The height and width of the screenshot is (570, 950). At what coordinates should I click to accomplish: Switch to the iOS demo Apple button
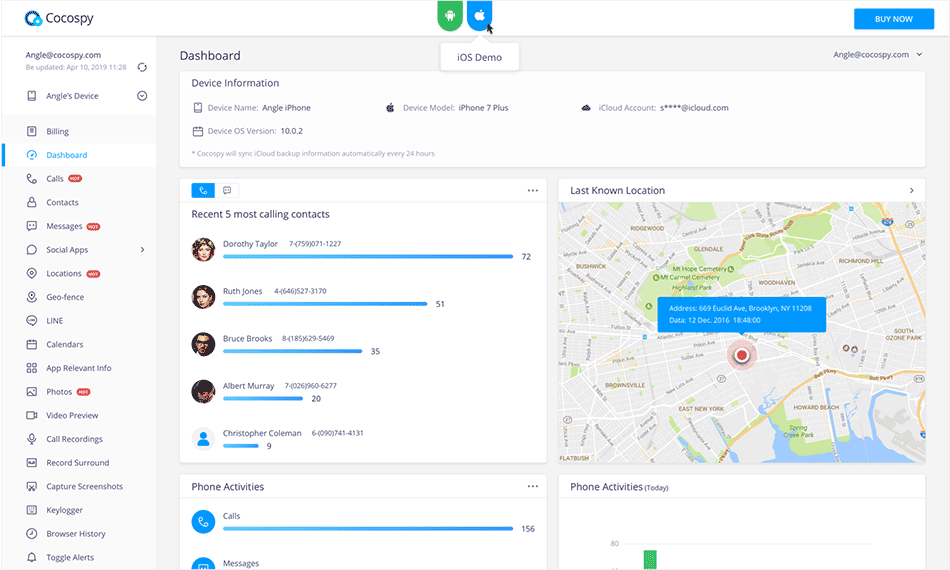479,15
